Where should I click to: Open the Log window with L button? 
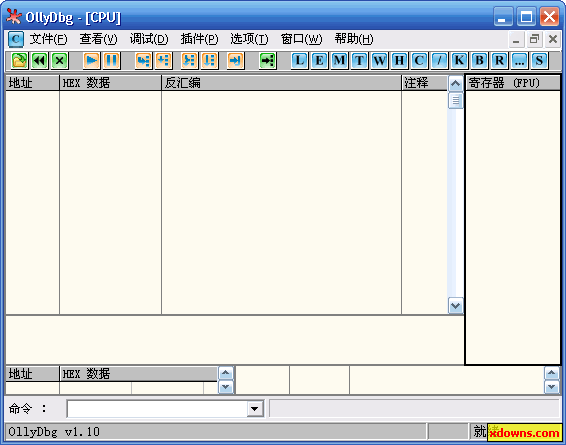point(300,61)
